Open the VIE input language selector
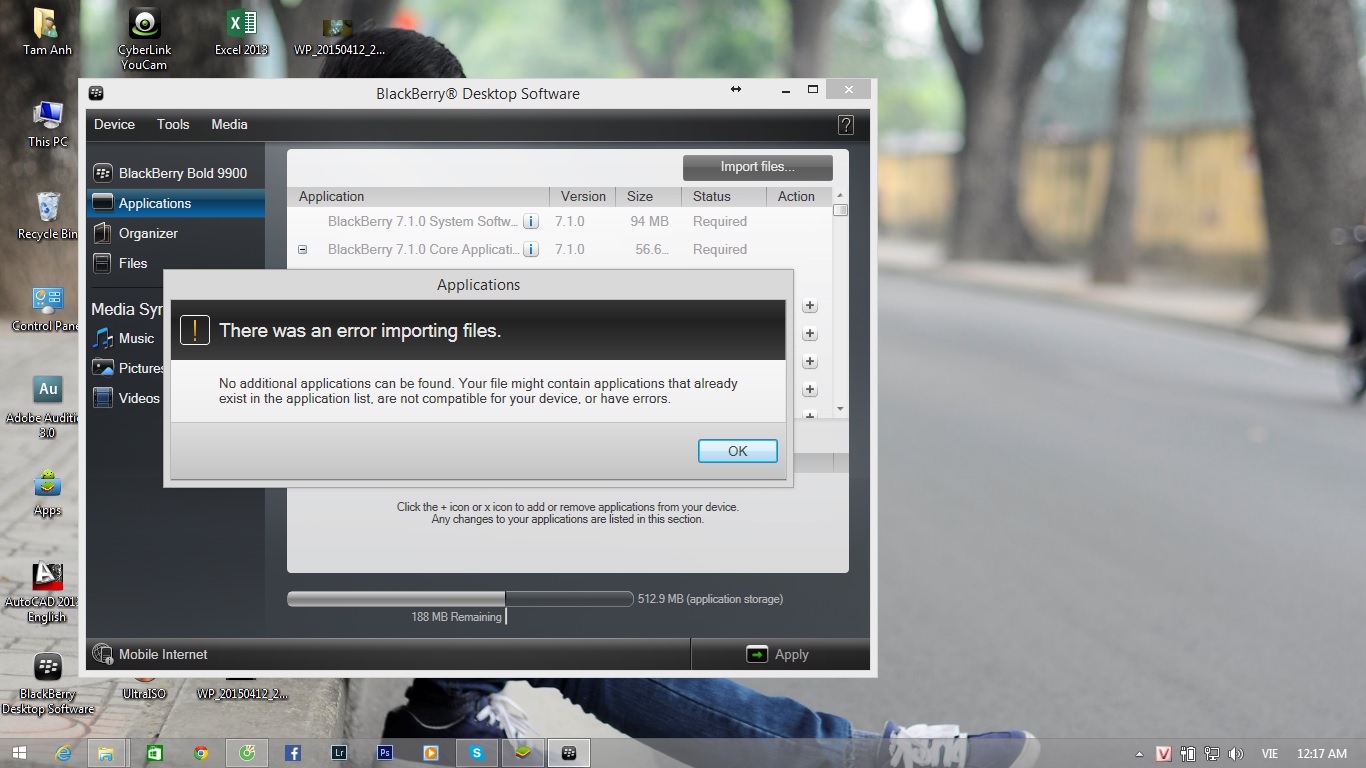This screenshot has width=1366, height=768. pos(1269,754)
